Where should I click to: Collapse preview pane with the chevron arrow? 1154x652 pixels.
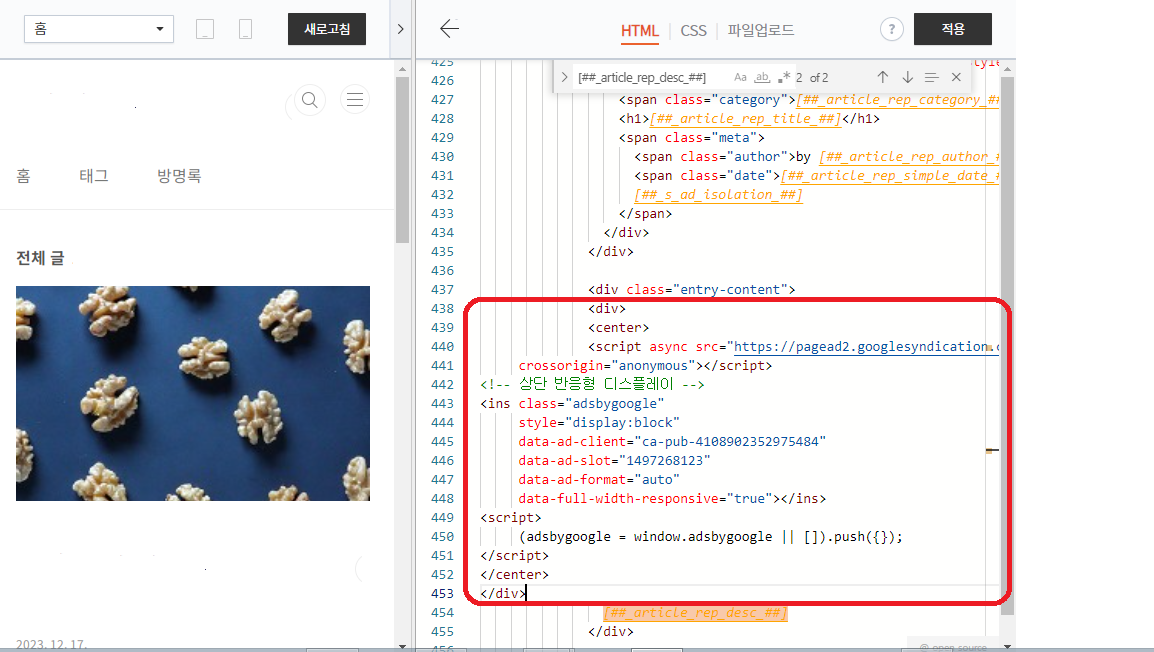pos(400,29)
